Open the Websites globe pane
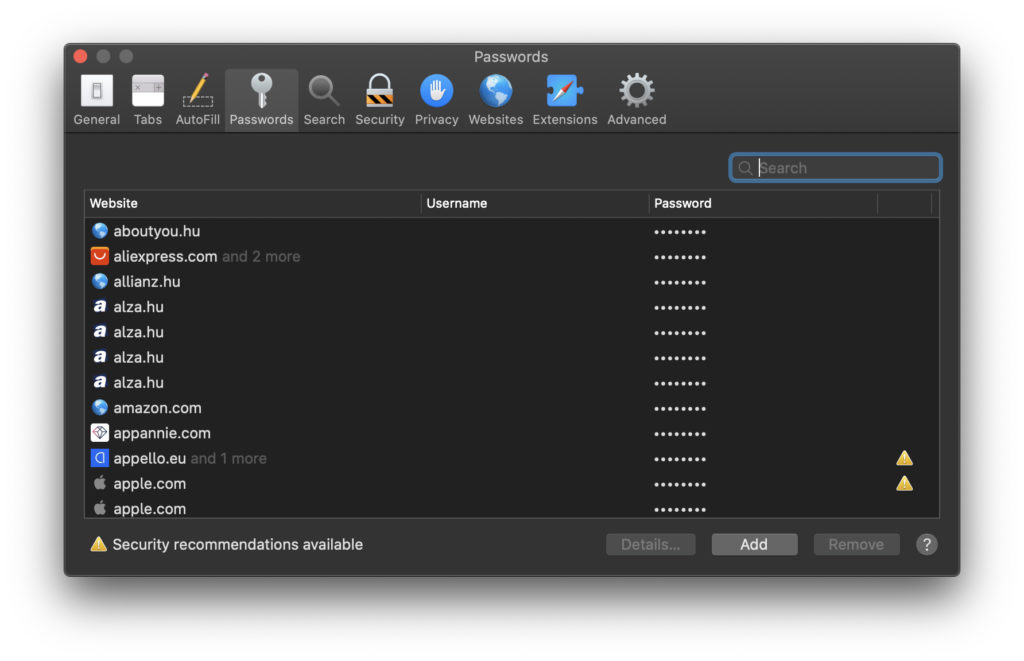 (496, 101)
